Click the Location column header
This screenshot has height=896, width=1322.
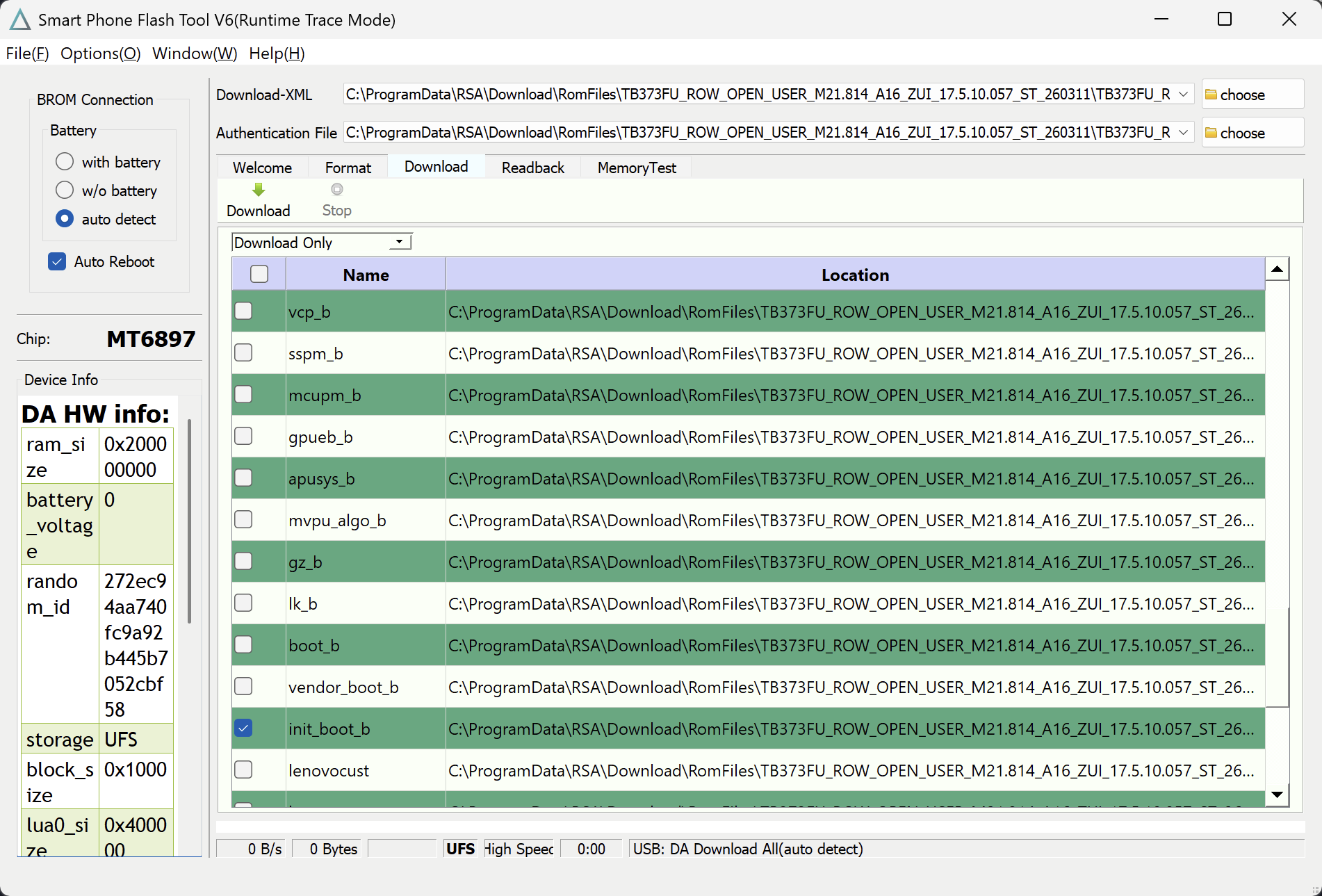pos(854,275)
